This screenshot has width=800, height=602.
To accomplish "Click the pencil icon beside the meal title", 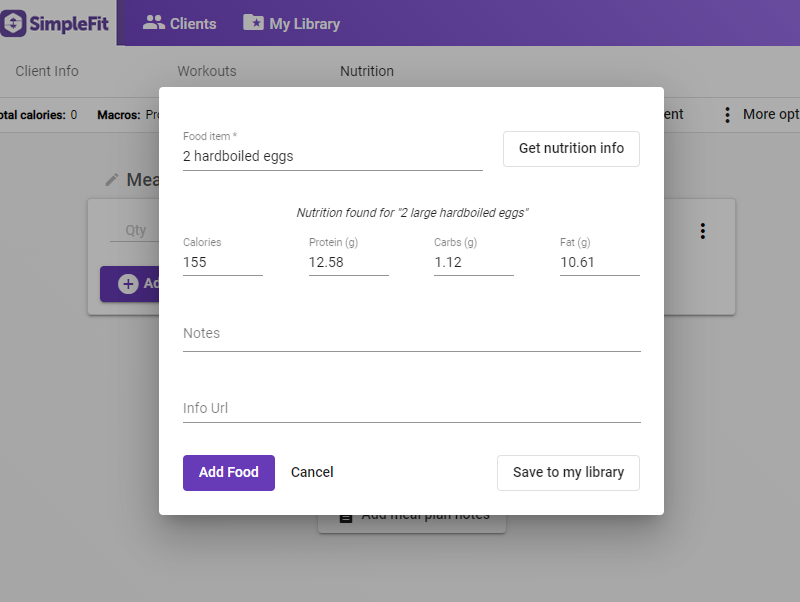I will (112, 180).
